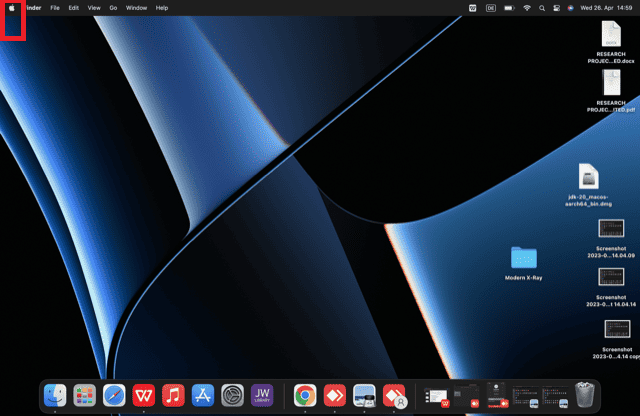Show battery status dropdown
640x416 pixels.
pyautogui.click(x=509, y=7)
